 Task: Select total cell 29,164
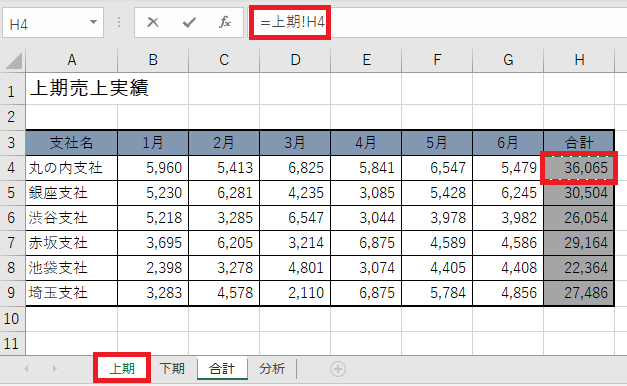pos(579,243)
